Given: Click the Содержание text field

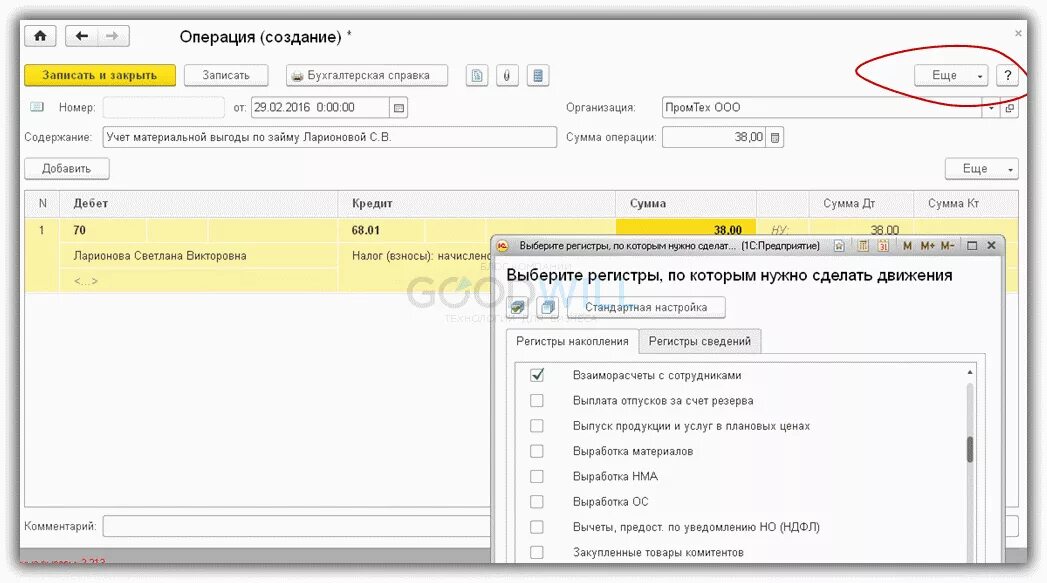Looking at the screenshot, I should click(329, 138).
